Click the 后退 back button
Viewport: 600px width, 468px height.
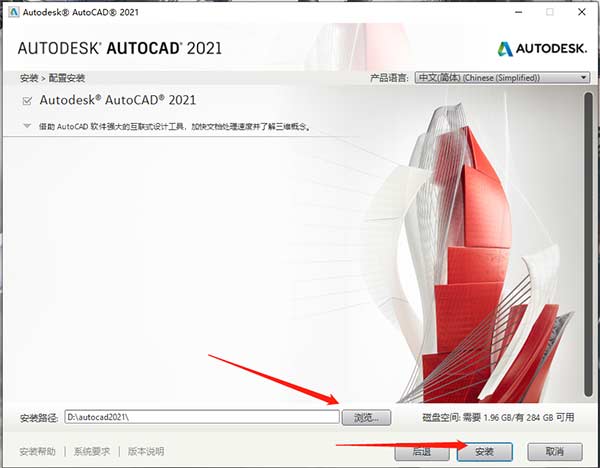point(422,452)
